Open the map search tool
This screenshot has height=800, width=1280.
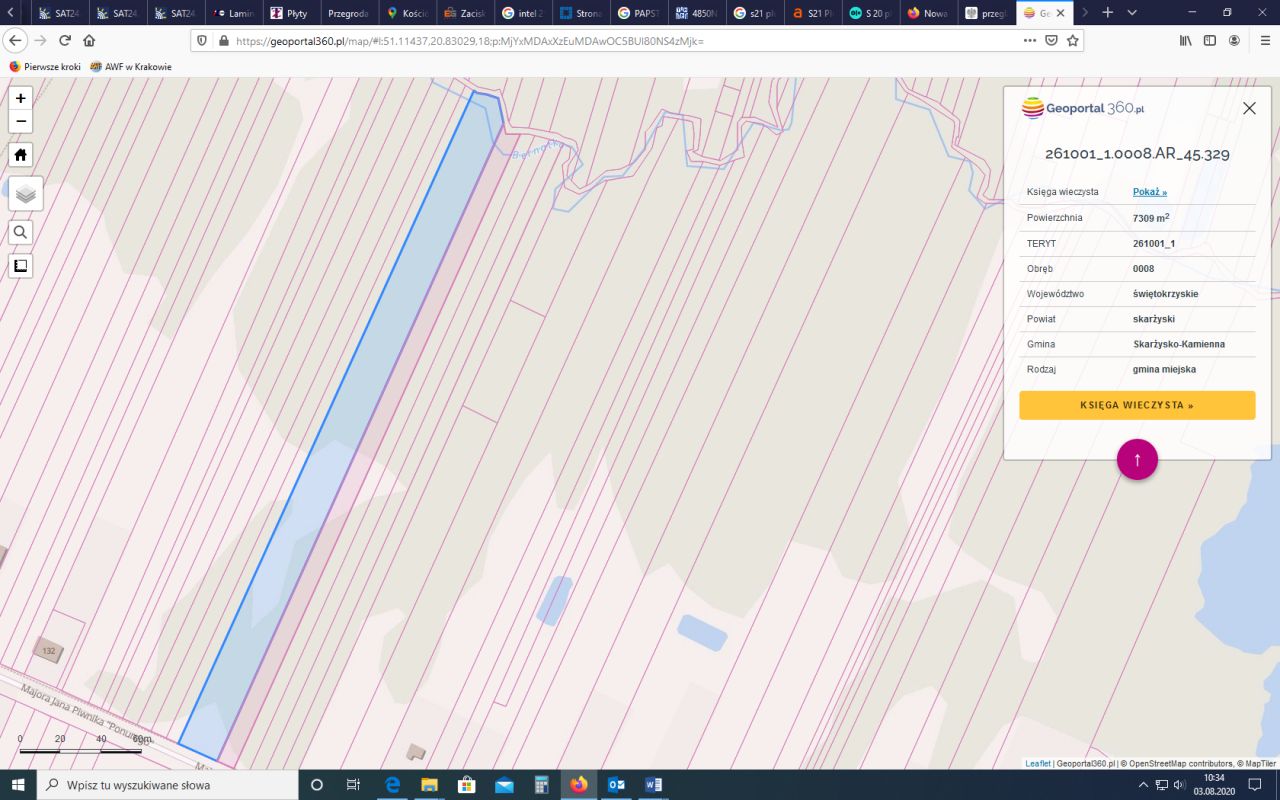20,233
